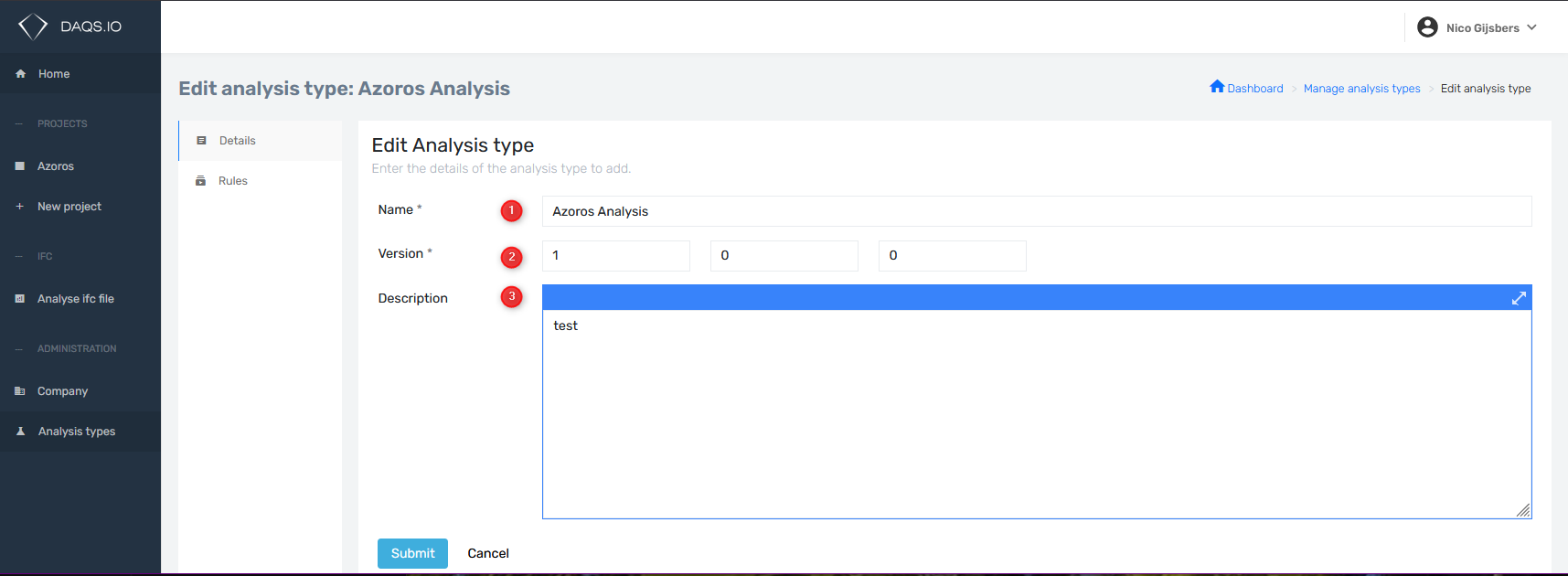Image resolution: width=1568 pixels, height=576 pixels.
Task: Click the DAQS.IO brand text
Action: point(91,27)
